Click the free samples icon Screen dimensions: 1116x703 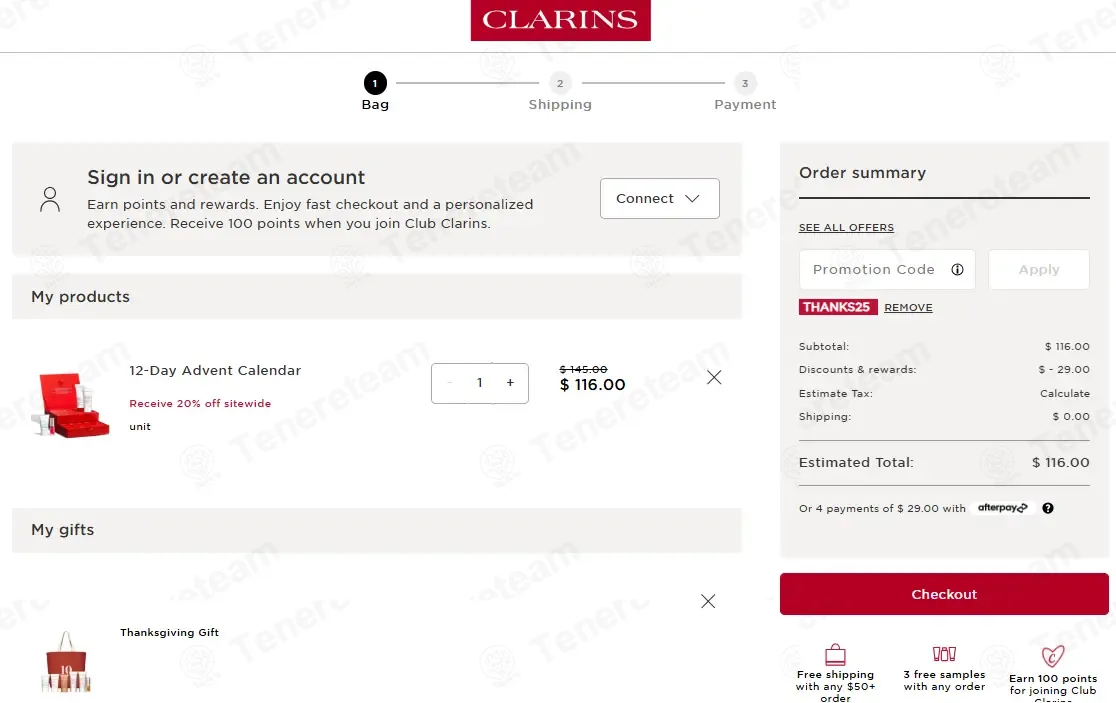pos(944,654)
